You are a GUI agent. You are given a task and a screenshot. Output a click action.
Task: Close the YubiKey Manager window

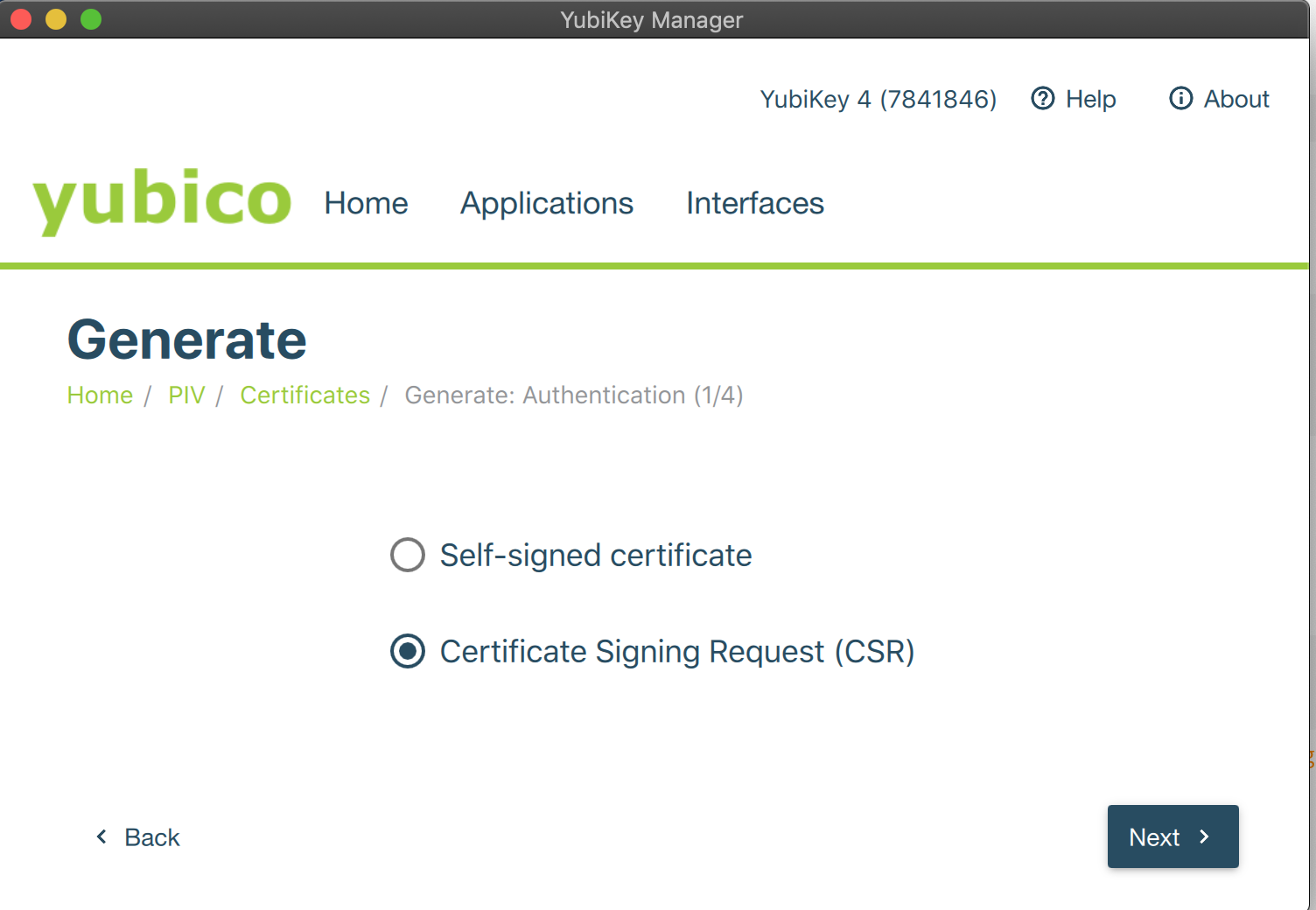click(21, 19)
